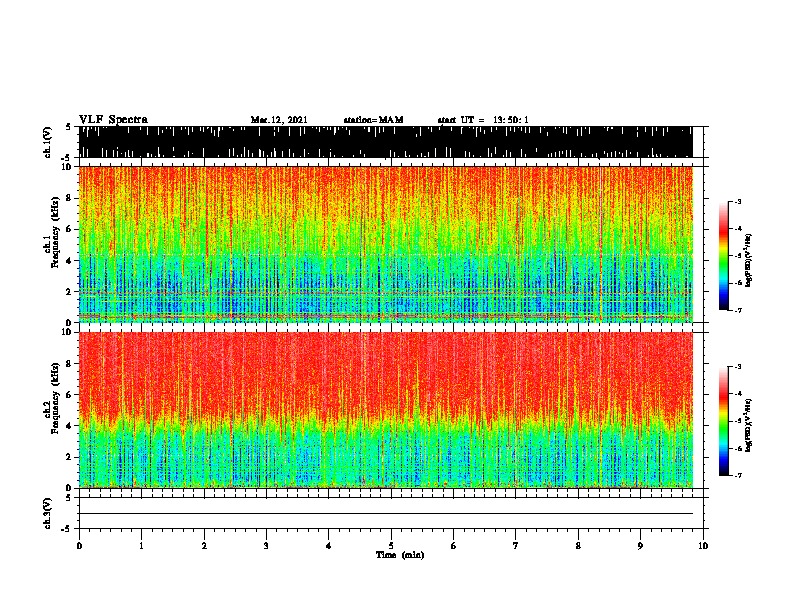Viewport: 792px width, 612px height.
Task: Click the "Time (min)" x-axis label
Action: 400,555
